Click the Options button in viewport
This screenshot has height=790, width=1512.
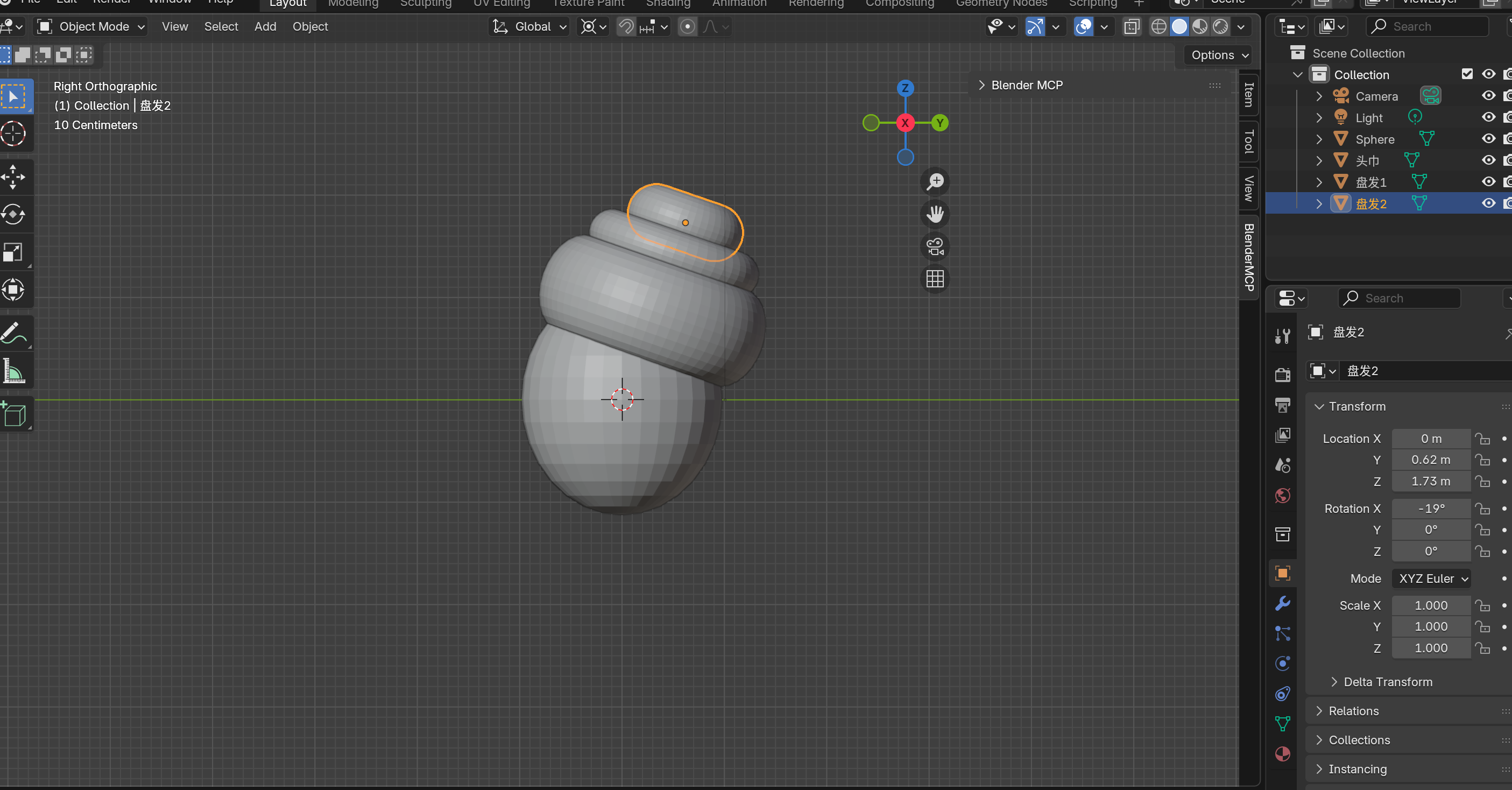point(1219,55)
